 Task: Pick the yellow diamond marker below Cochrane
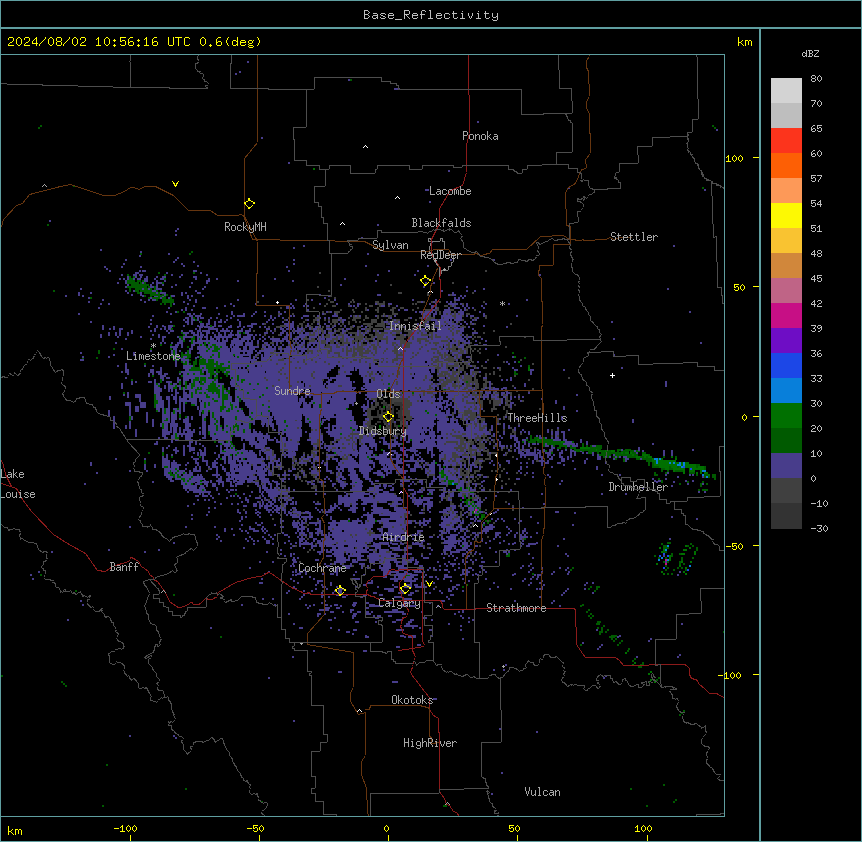coord(340,591)
